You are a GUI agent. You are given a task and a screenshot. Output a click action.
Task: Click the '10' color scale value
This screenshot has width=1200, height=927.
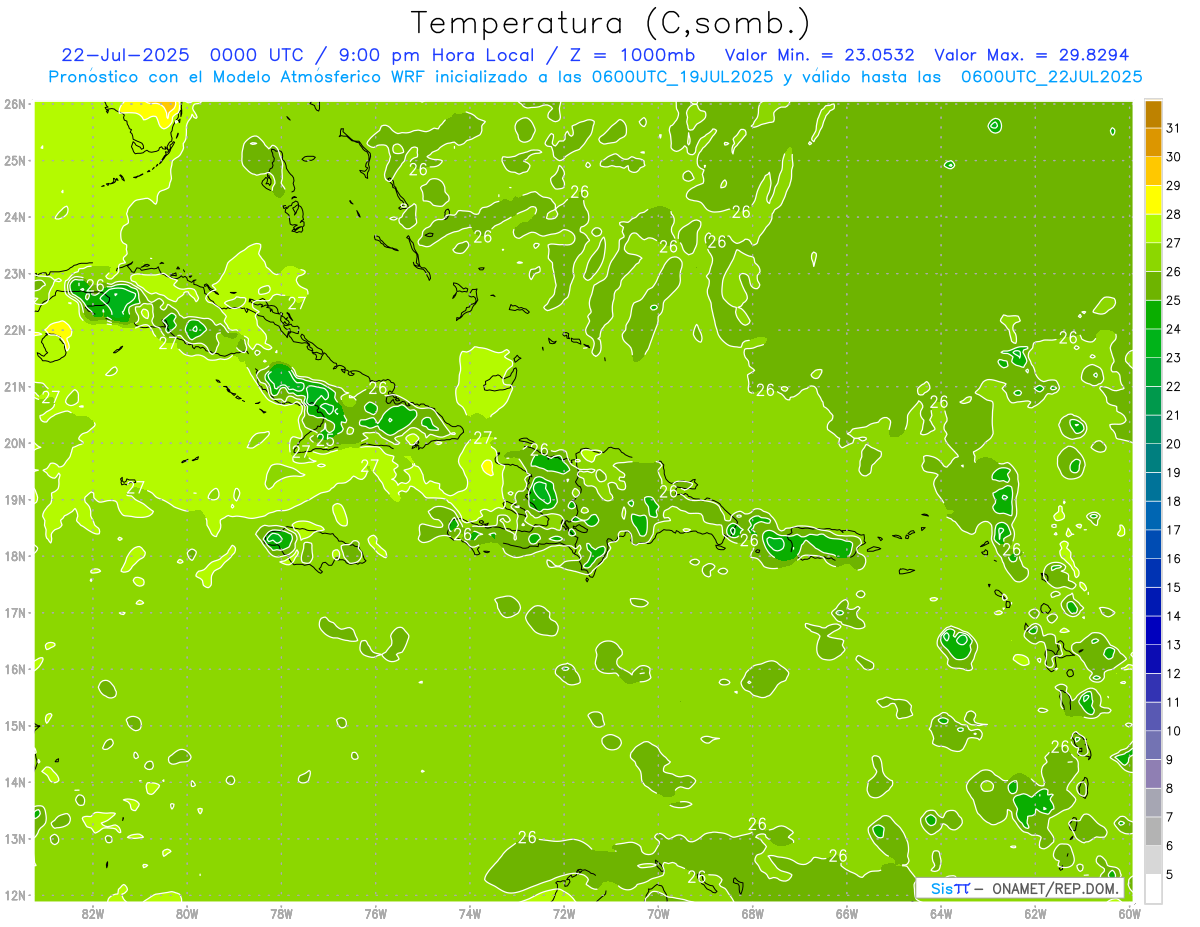pyautogui.click(x=1174, y=731)
